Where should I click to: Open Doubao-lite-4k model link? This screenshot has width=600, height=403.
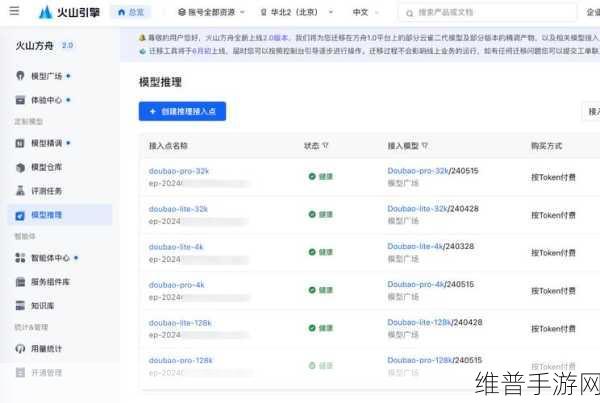click(x=415, y=246)
